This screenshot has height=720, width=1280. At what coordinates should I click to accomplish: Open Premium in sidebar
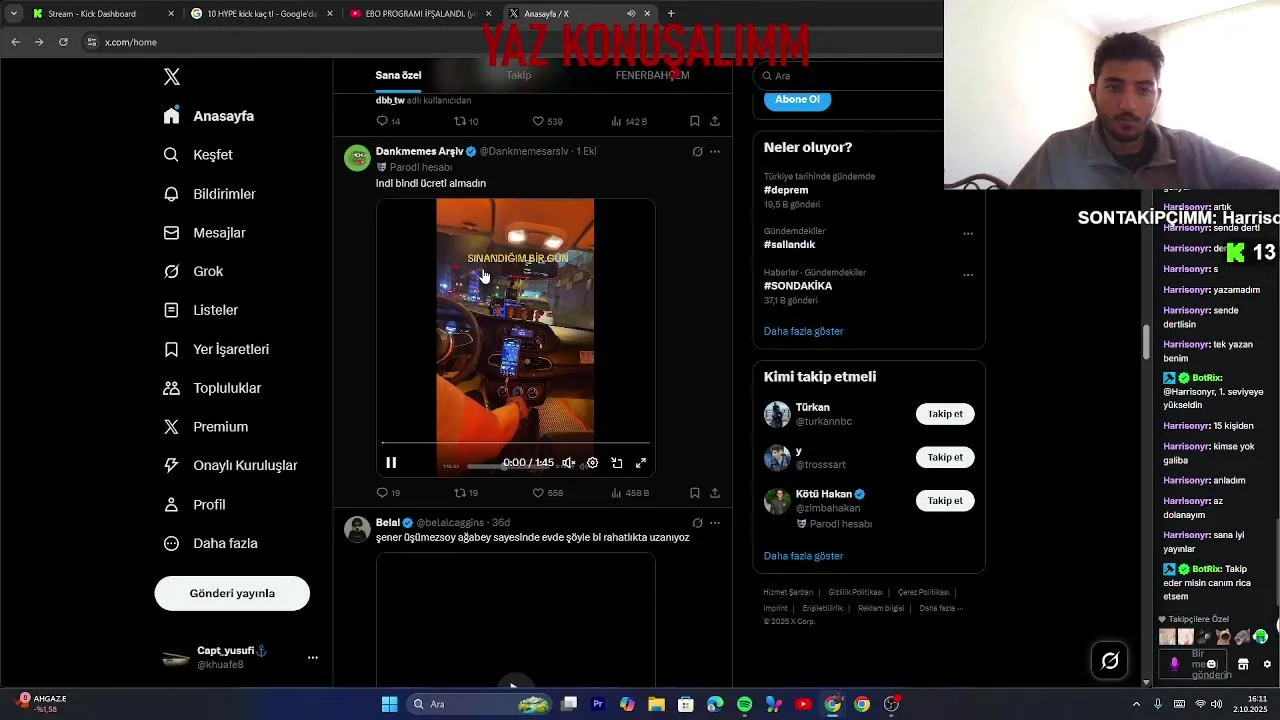205,427
